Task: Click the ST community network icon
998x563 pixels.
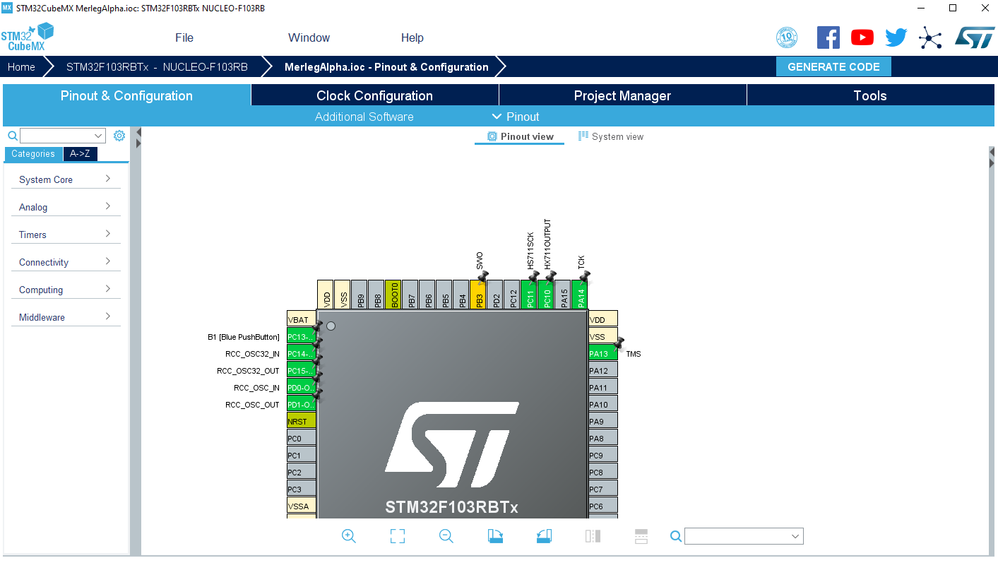Action: tap(930, 38)
